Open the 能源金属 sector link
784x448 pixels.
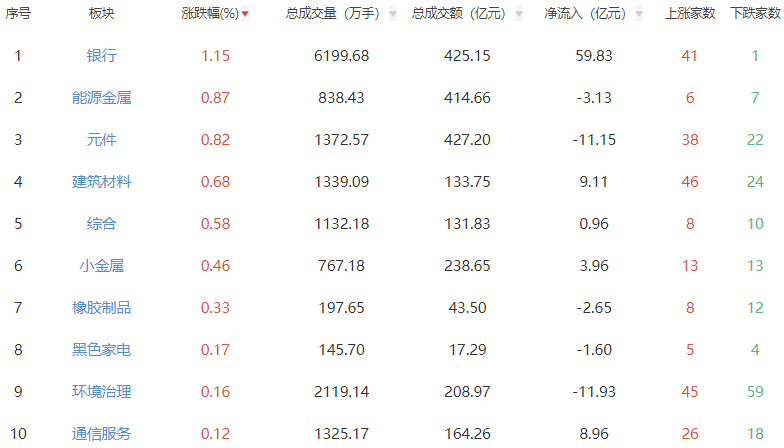pyautogui.click(x=101, y=98)
